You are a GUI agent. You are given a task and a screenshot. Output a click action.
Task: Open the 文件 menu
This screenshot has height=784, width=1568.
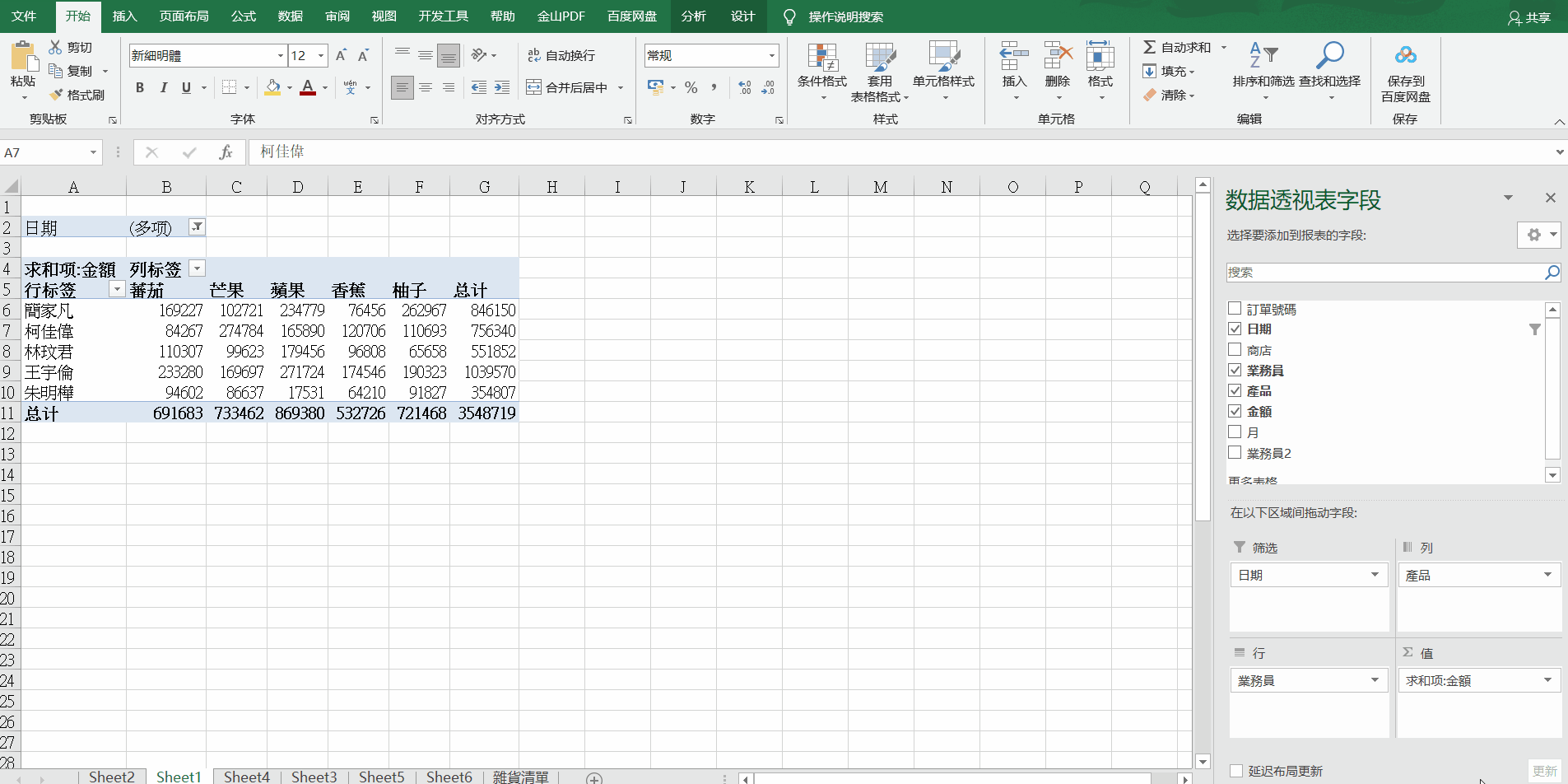pos(24,16)
